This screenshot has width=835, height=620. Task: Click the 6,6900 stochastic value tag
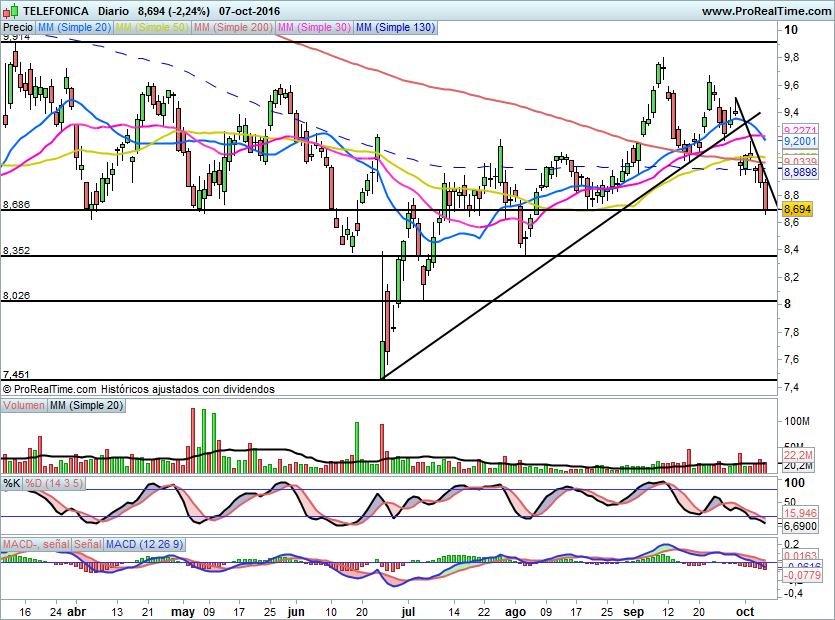(x=800, y=526)
